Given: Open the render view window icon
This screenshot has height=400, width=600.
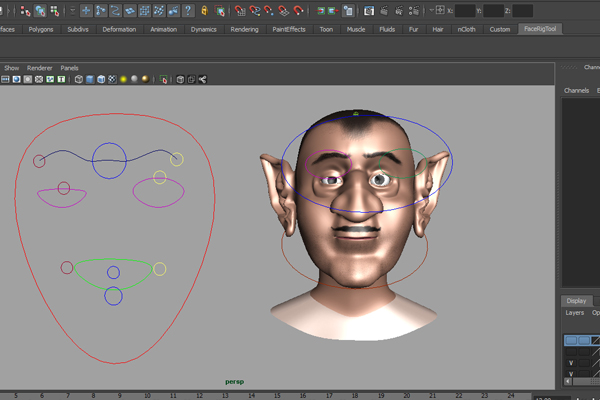Looking at the screenshot, I should [369, 11].
